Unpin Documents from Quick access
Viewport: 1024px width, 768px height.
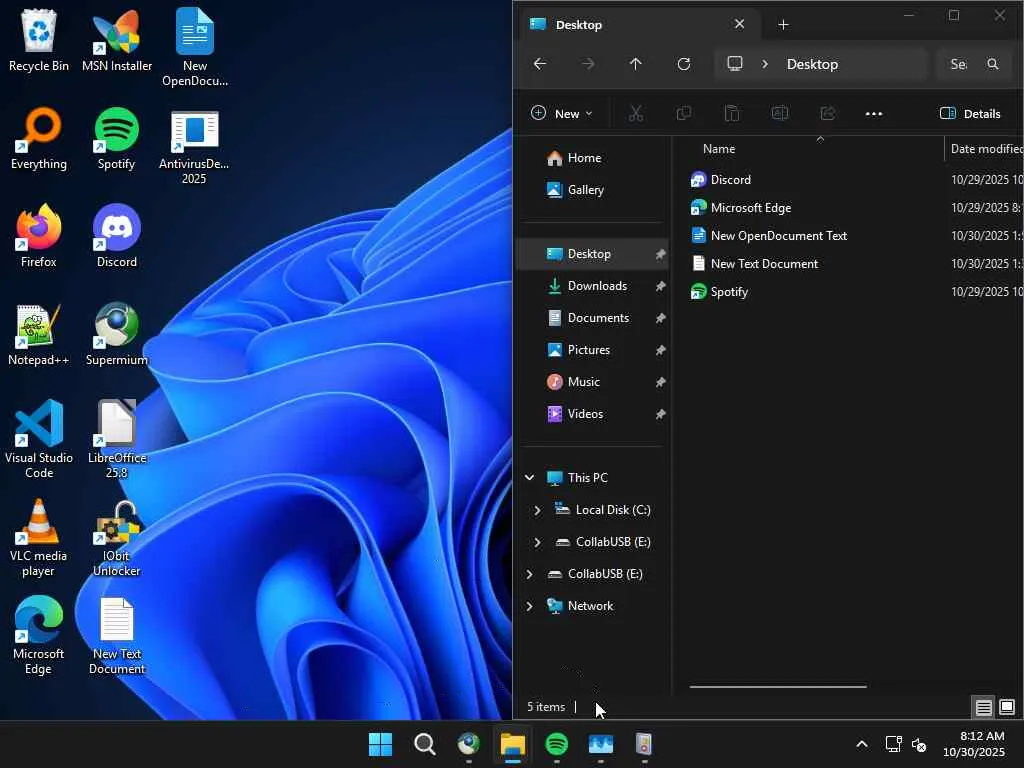(x=660, y=318)
